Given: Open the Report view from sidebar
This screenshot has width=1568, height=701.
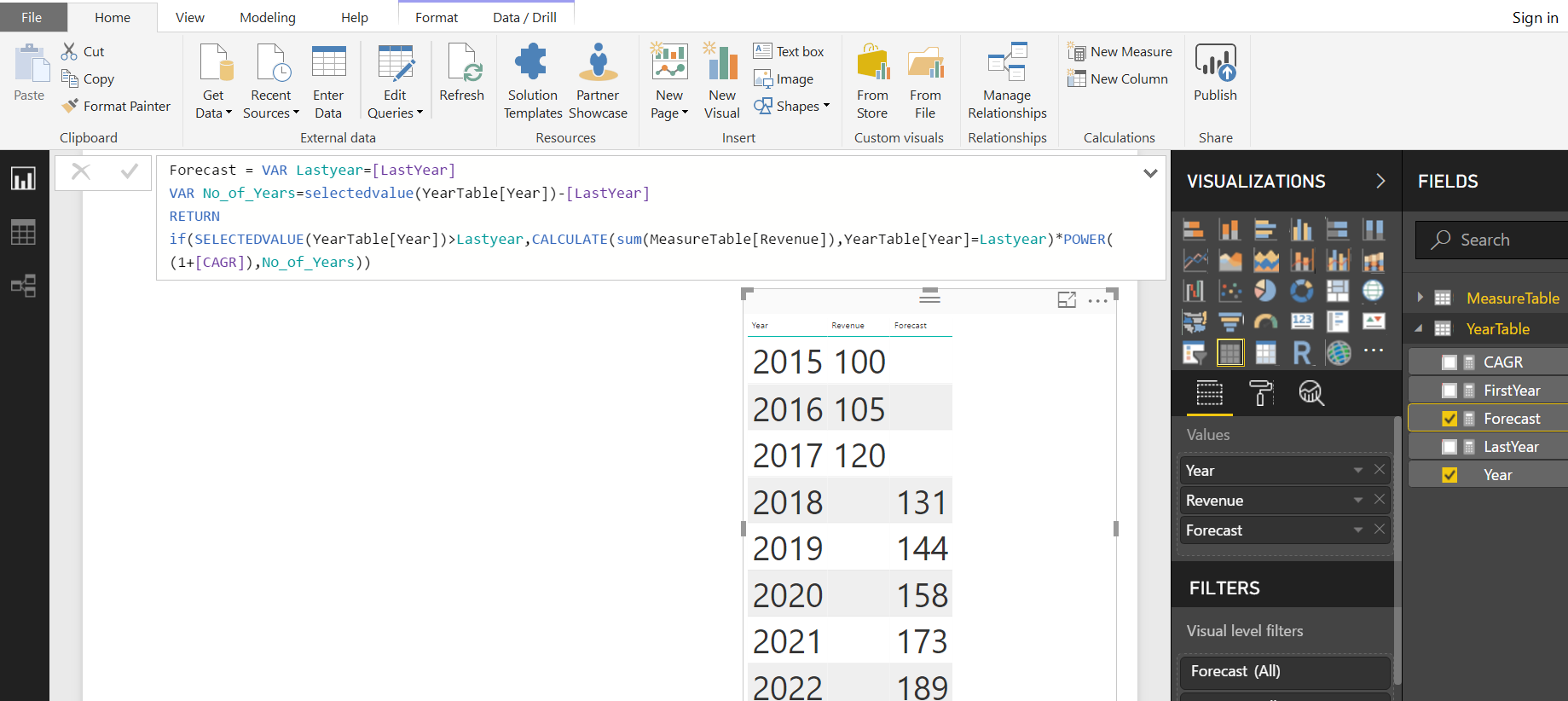Looking at the screenshot, I should click(x=23, y=178).
